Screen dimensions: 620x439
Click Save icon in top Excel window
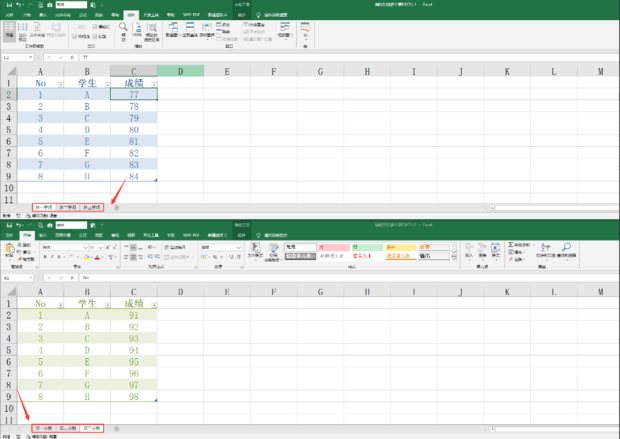(x=9, y=5)
